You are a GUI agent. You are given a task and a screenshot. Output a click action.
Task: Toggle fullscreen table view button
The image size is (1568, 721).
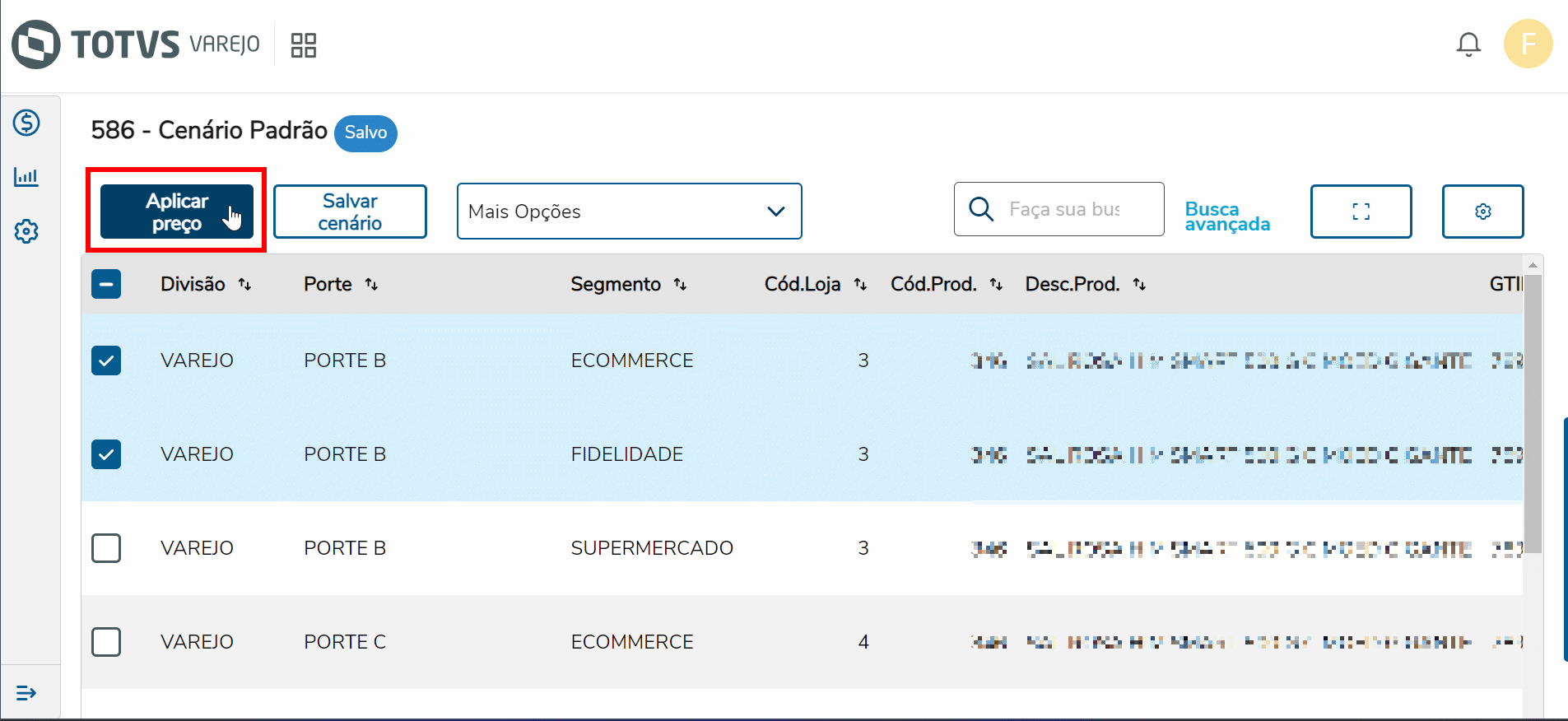[1361, 212]
